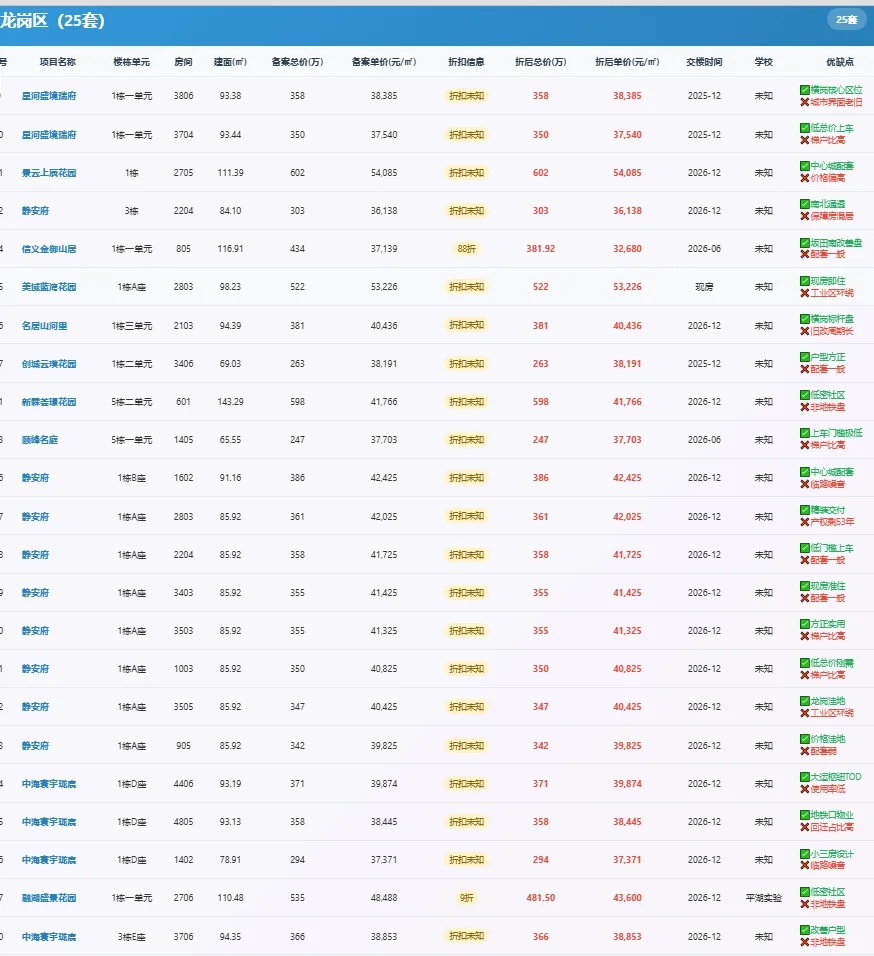Screen dimensions: 874x956
Task: Click the 现房 delivery time cell
Action: [x=704, y=287]
